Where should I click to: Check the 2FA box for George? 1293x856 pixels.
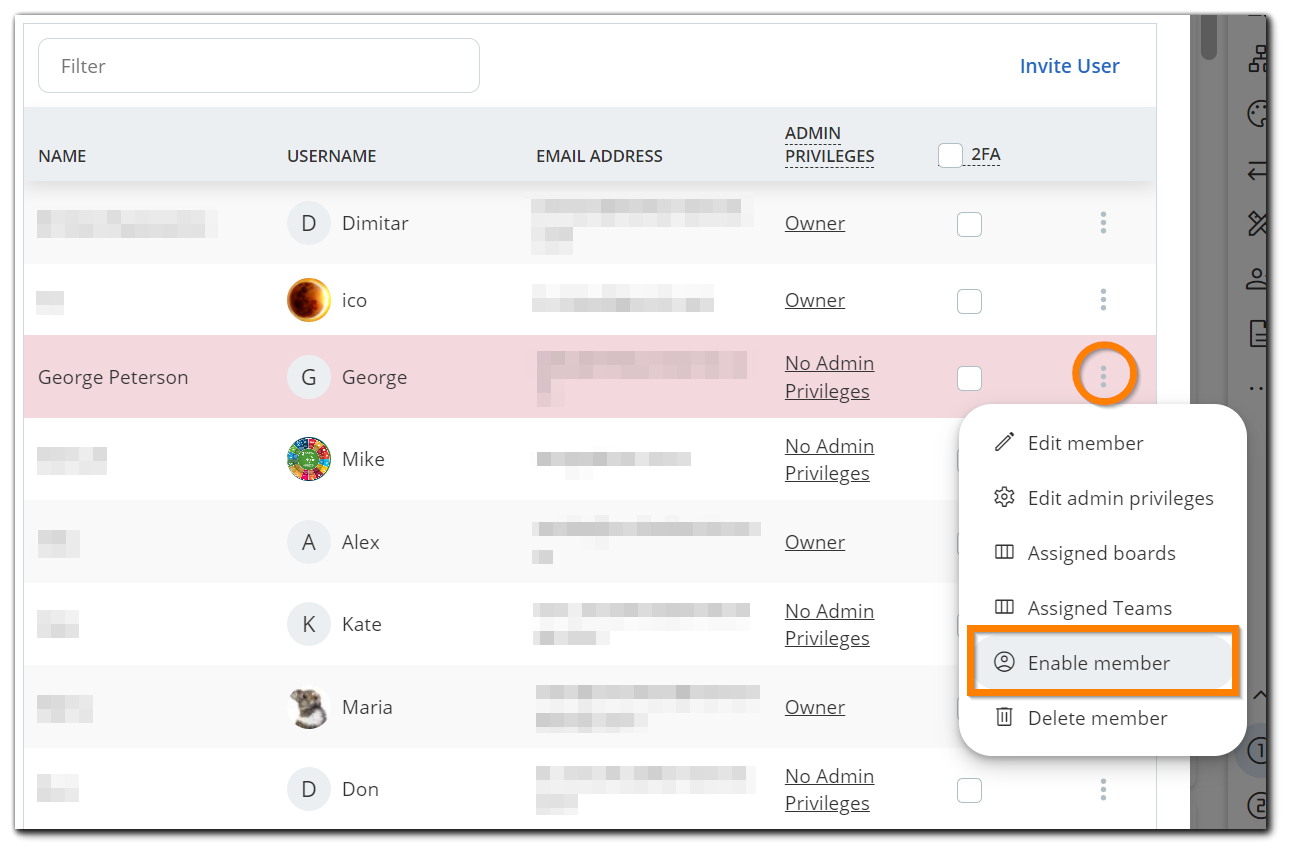click(x=969, y=378)
